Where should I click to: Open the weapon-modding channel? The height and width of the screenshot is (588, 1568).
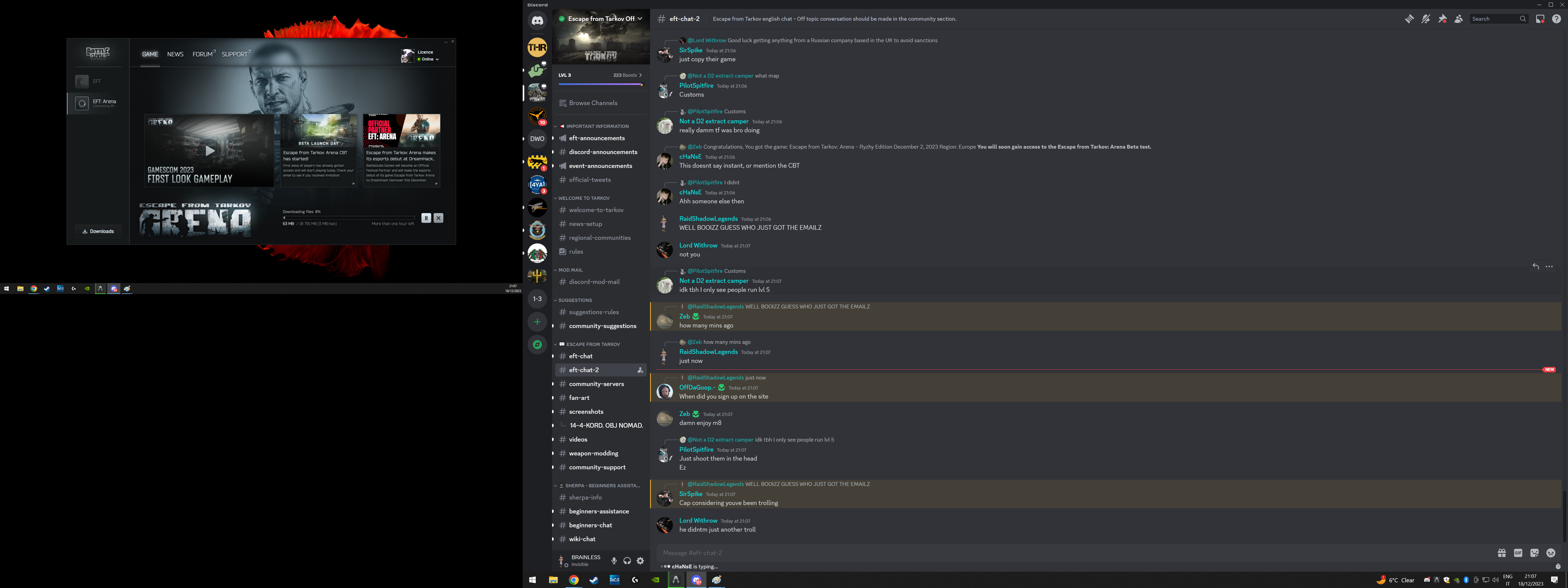pyautogui.click(x=600, y=454)
